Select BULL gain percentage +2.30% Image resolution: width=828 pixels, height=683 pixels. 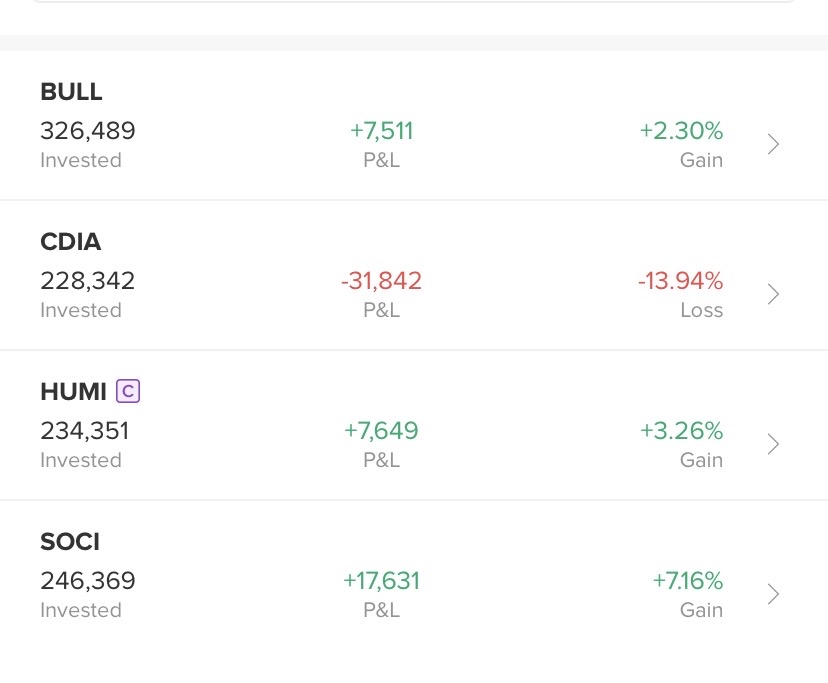point(681,131)
